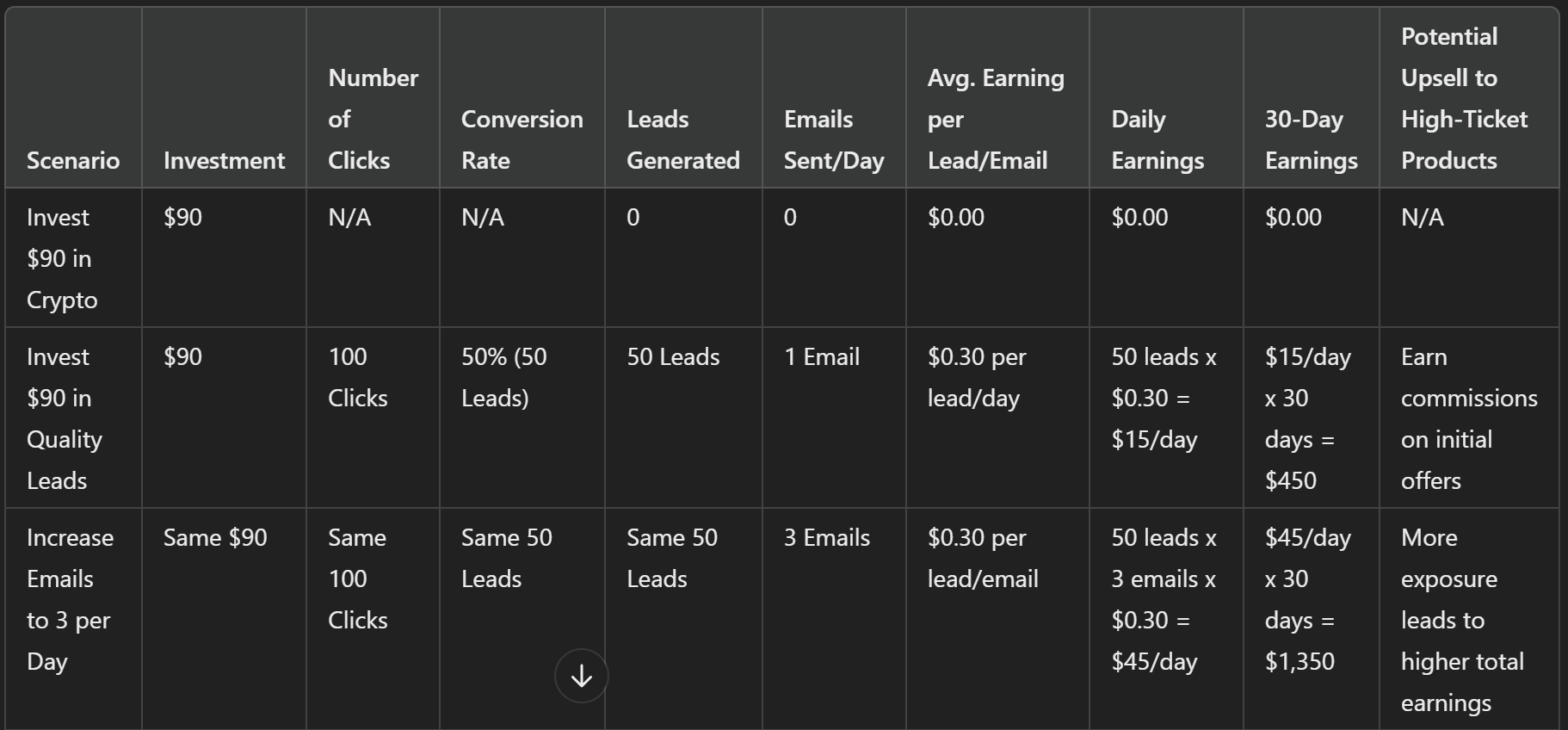Click the Avg. Earning per Lead/Email header
The image size is (1568, 730).
(996, 119)
